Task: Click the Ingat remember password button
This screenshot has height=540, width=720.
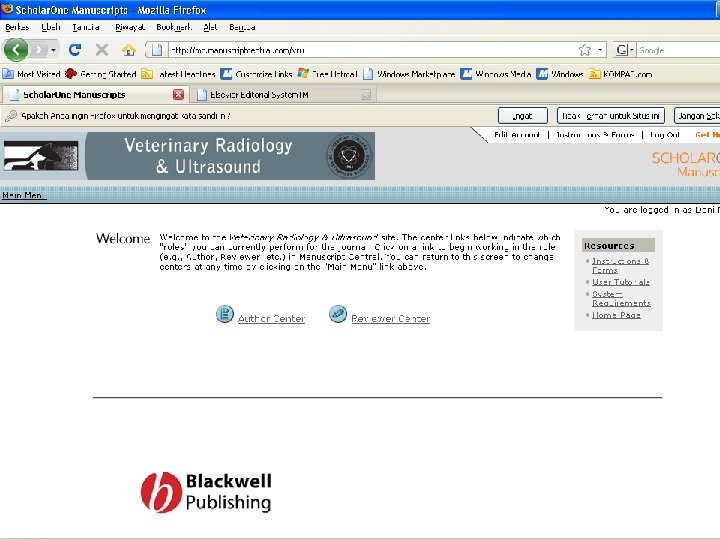Action: [x=523, y=116]
